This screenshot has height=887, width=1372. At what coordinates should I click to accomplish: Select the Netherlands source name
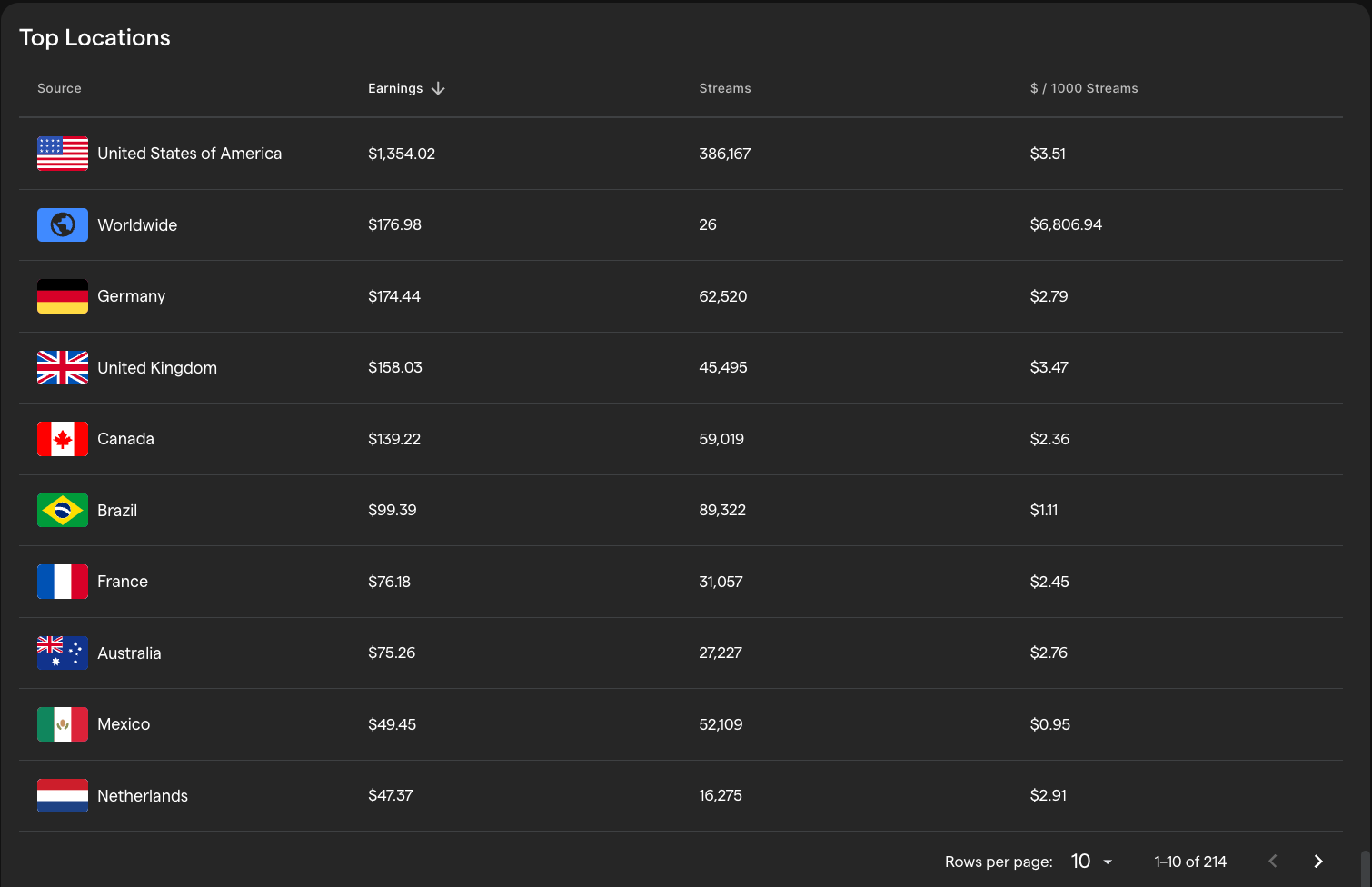143,796
